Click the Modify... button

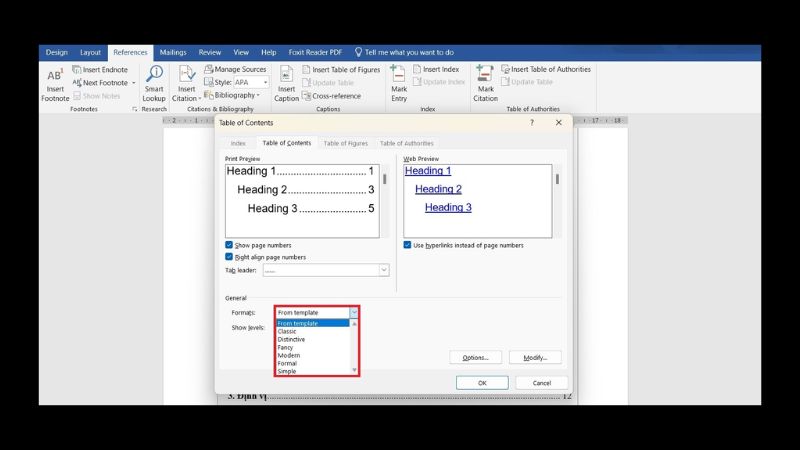pos(535,358)
